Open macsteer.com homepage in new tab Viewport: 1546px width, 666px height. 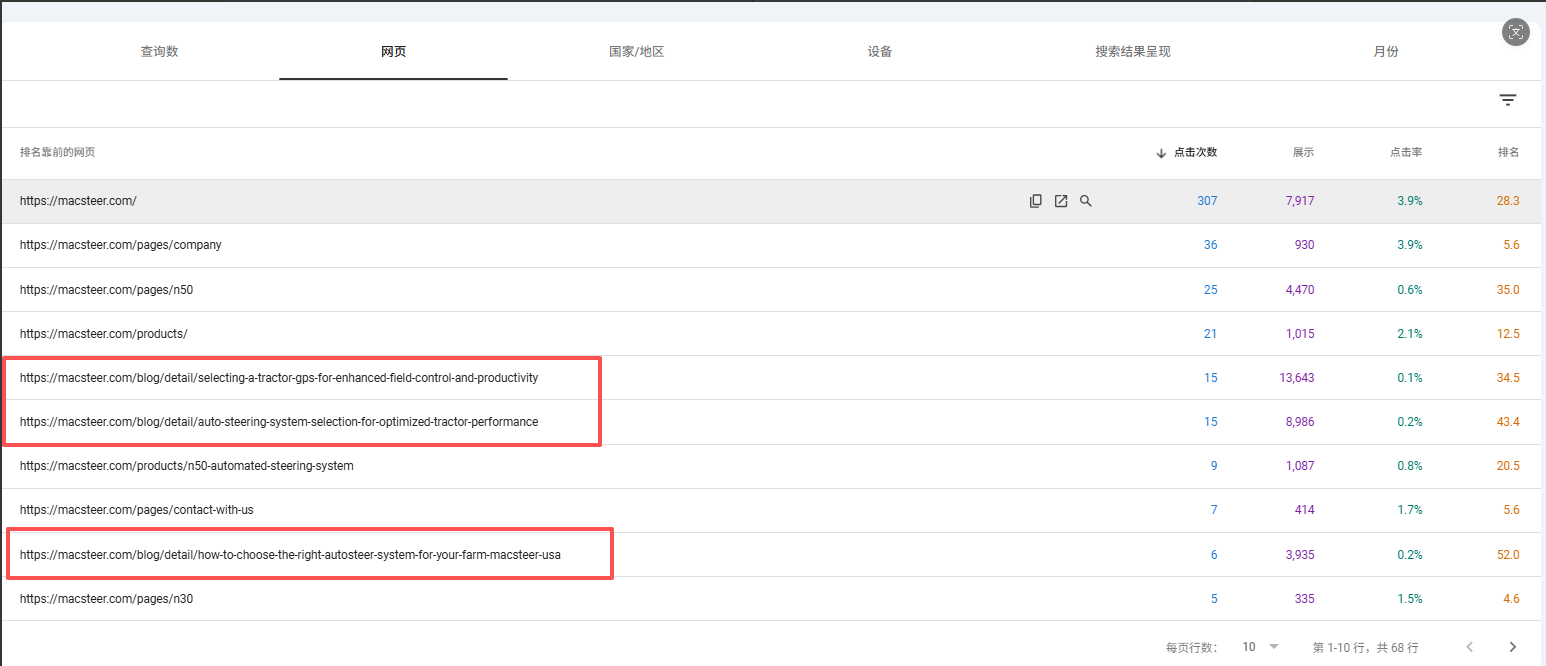coord(1061,201)
